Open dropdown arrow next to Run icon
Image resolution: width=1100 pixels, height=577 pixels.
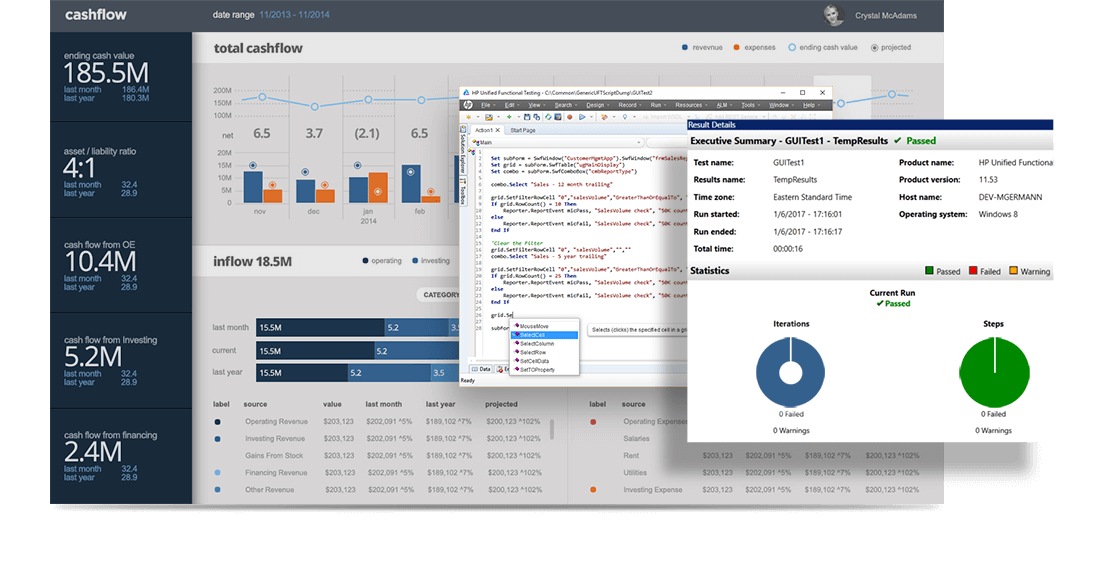(591, 117)
